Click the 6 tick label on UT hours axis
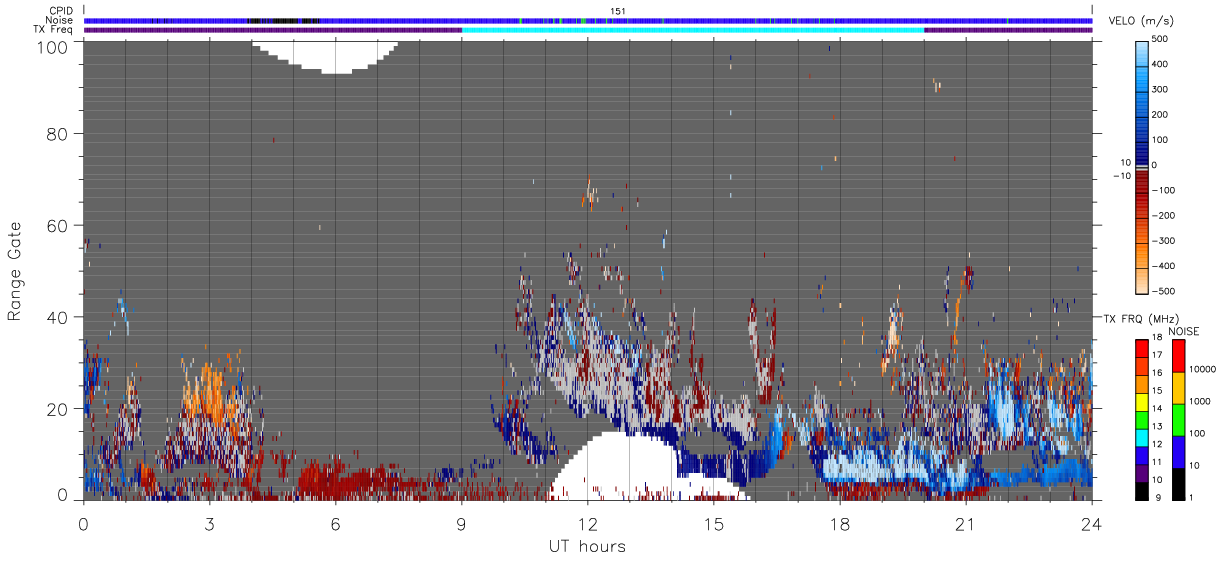The image size is (1228, 567). pos(335,524)
